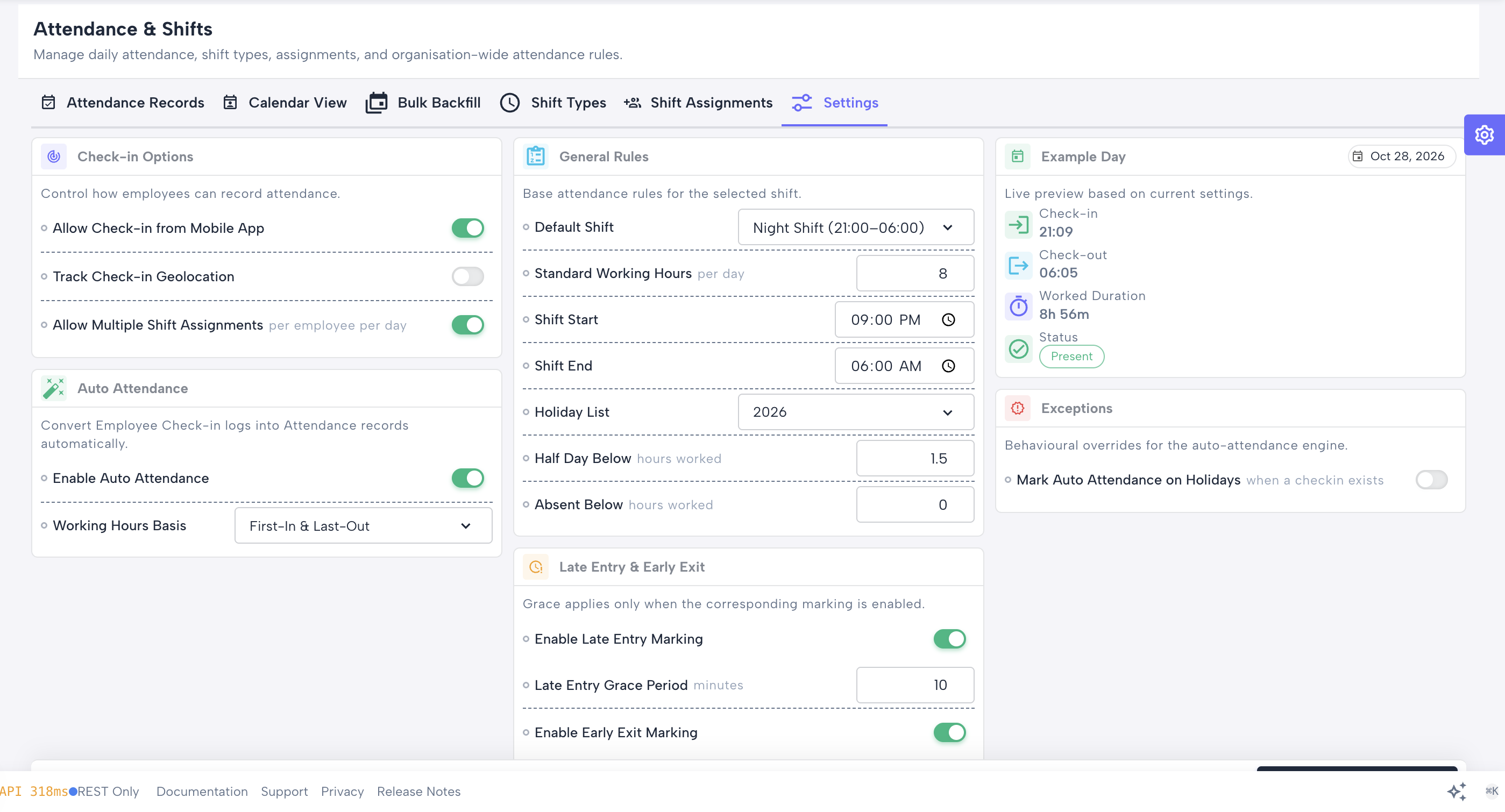Open the Documentation link
This screenshot has height=812, width=1505.
(202, 792)
